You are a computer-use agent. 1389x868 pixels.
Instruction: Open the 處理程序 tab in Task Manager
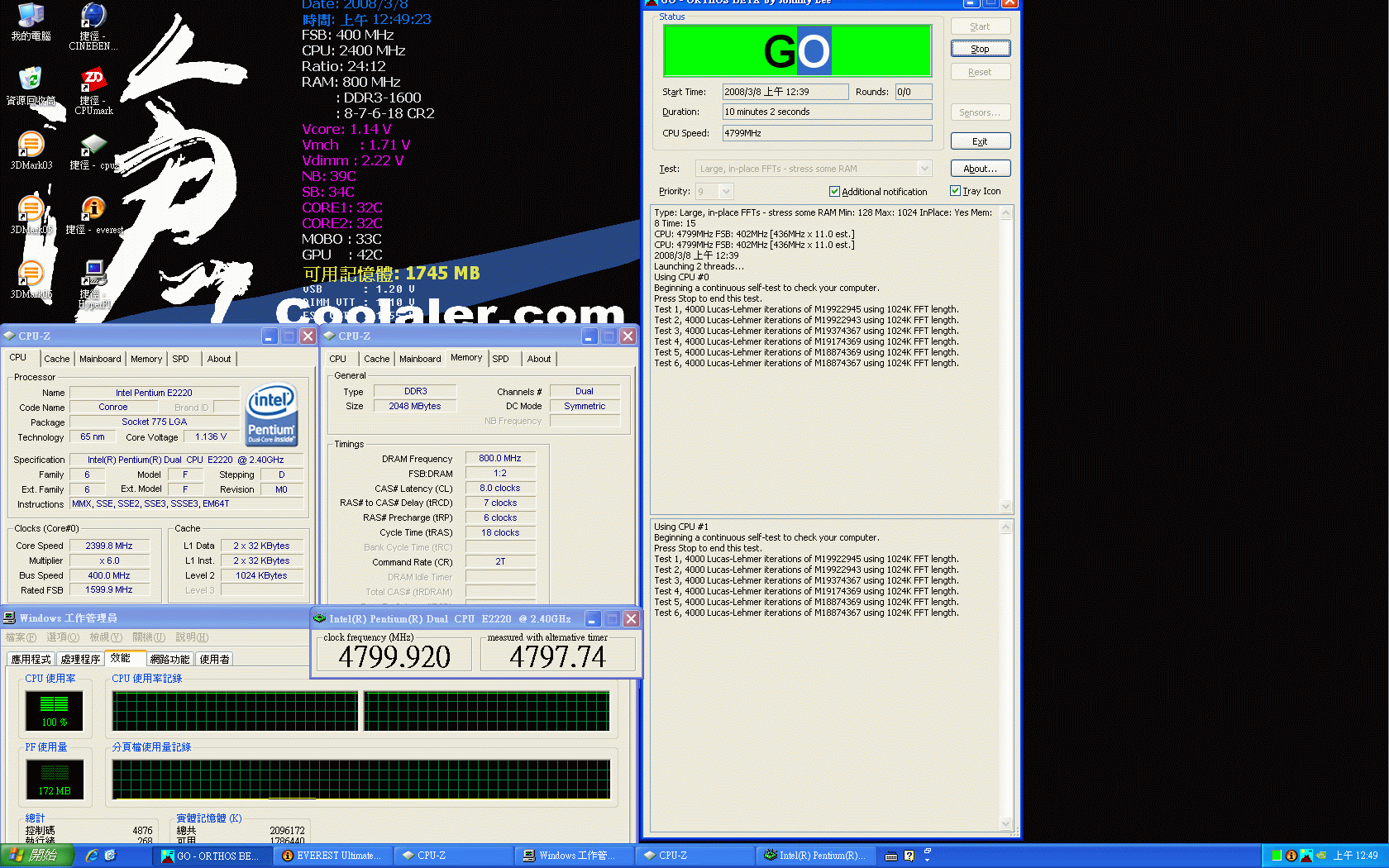click(x=80, y=659)
